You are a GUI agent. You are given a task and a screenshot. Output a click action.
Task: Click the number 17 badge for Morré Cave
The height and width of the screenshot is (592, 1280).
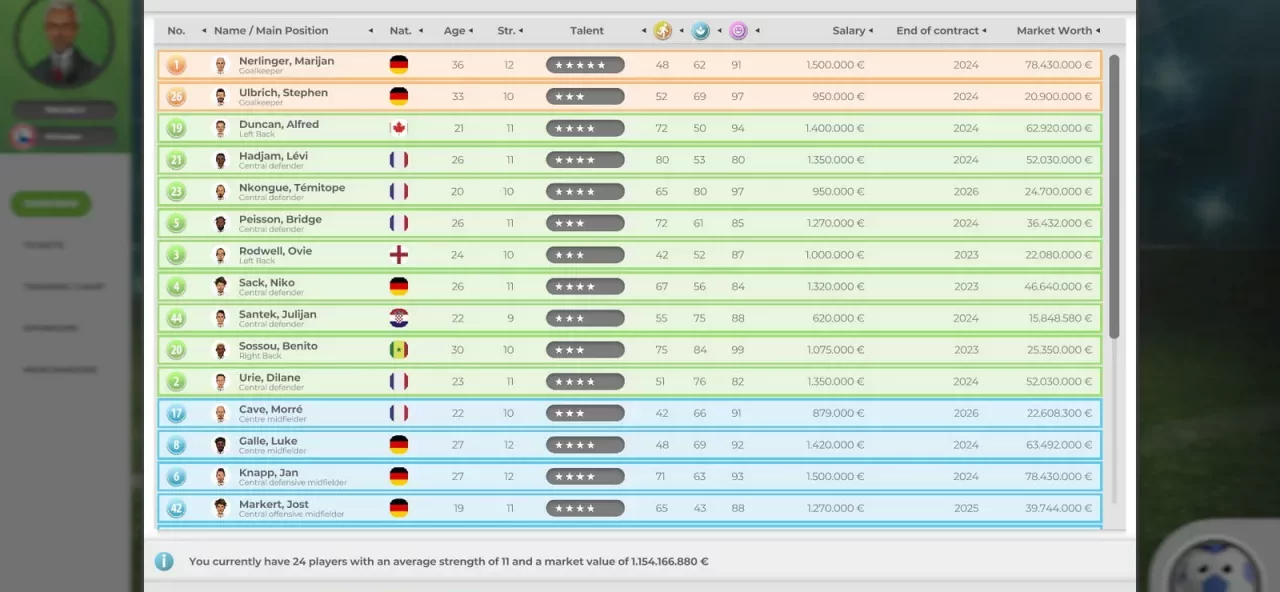click(176, 413)
